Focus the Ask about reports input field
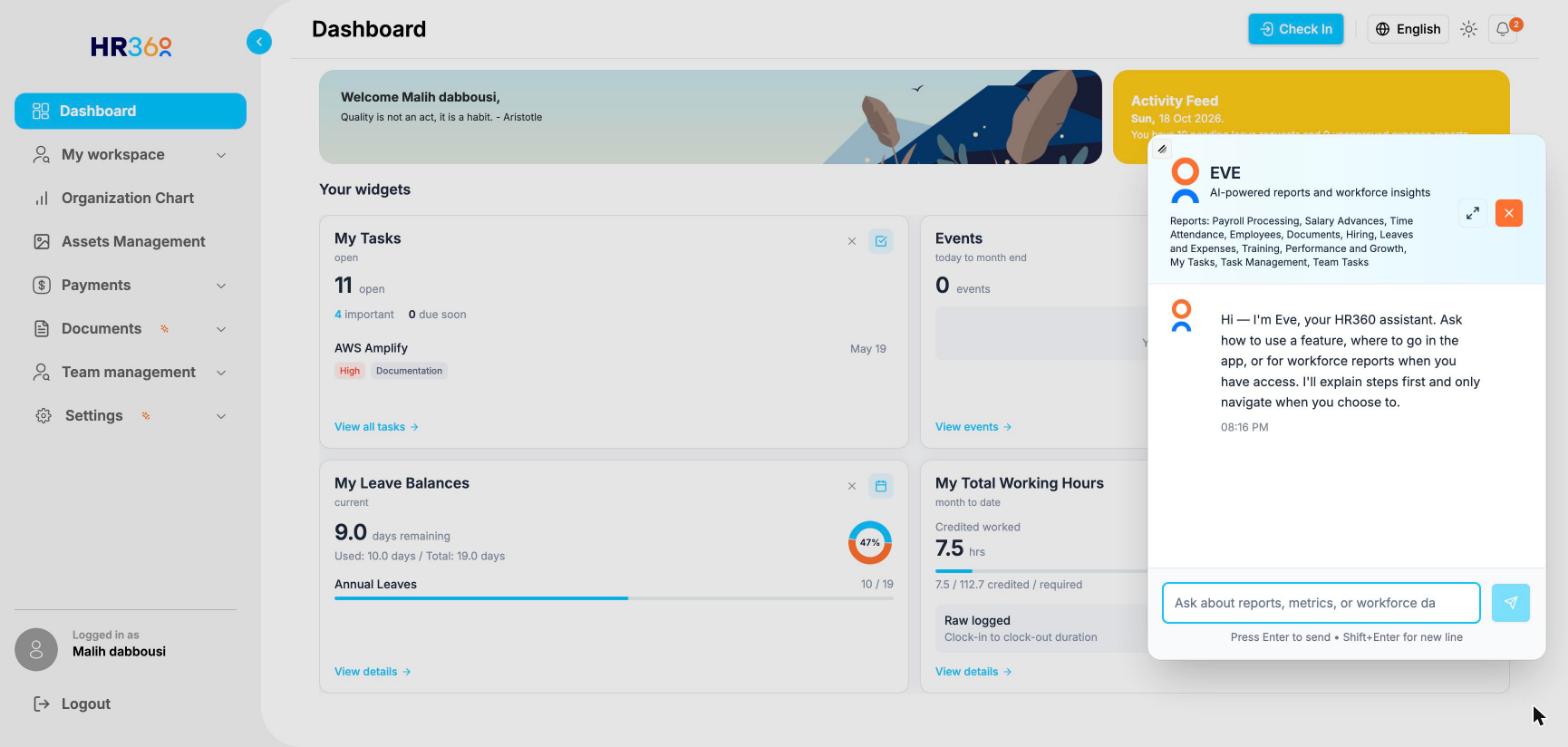1568x747 pixels. pyautogui.click(x=1321, y=603)
